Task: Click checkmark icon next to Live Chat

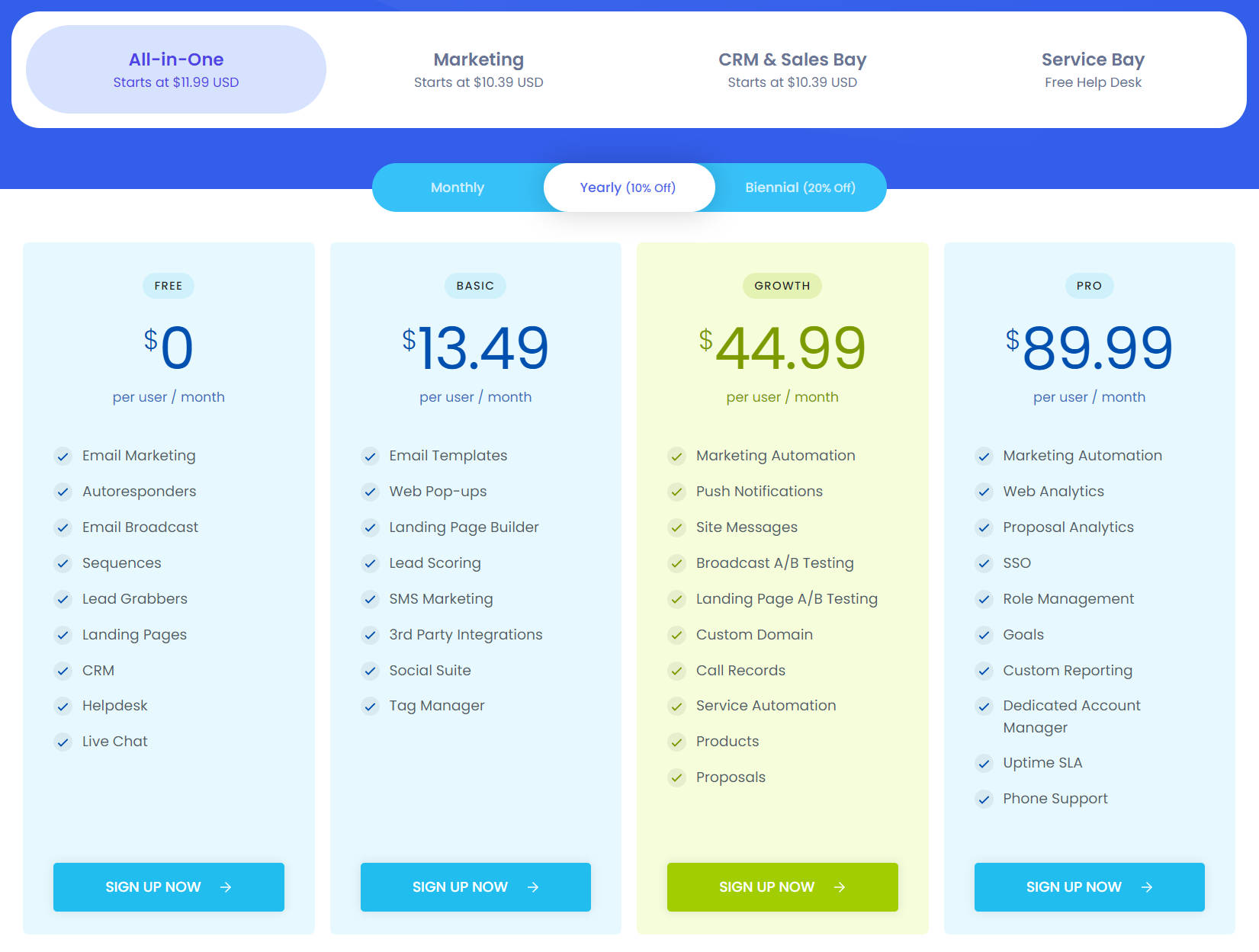Action: click(63, 742)
